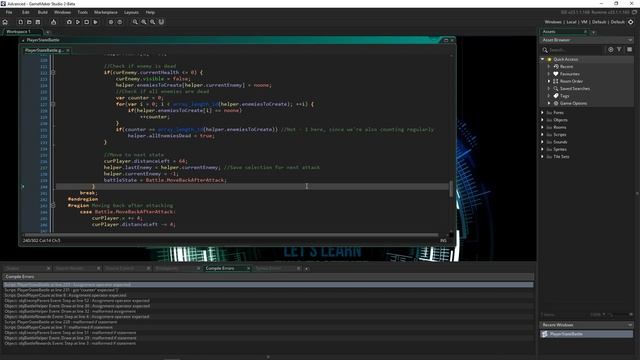Add a new output panel tab
The image size is (640, 360).
click(307, 269)
